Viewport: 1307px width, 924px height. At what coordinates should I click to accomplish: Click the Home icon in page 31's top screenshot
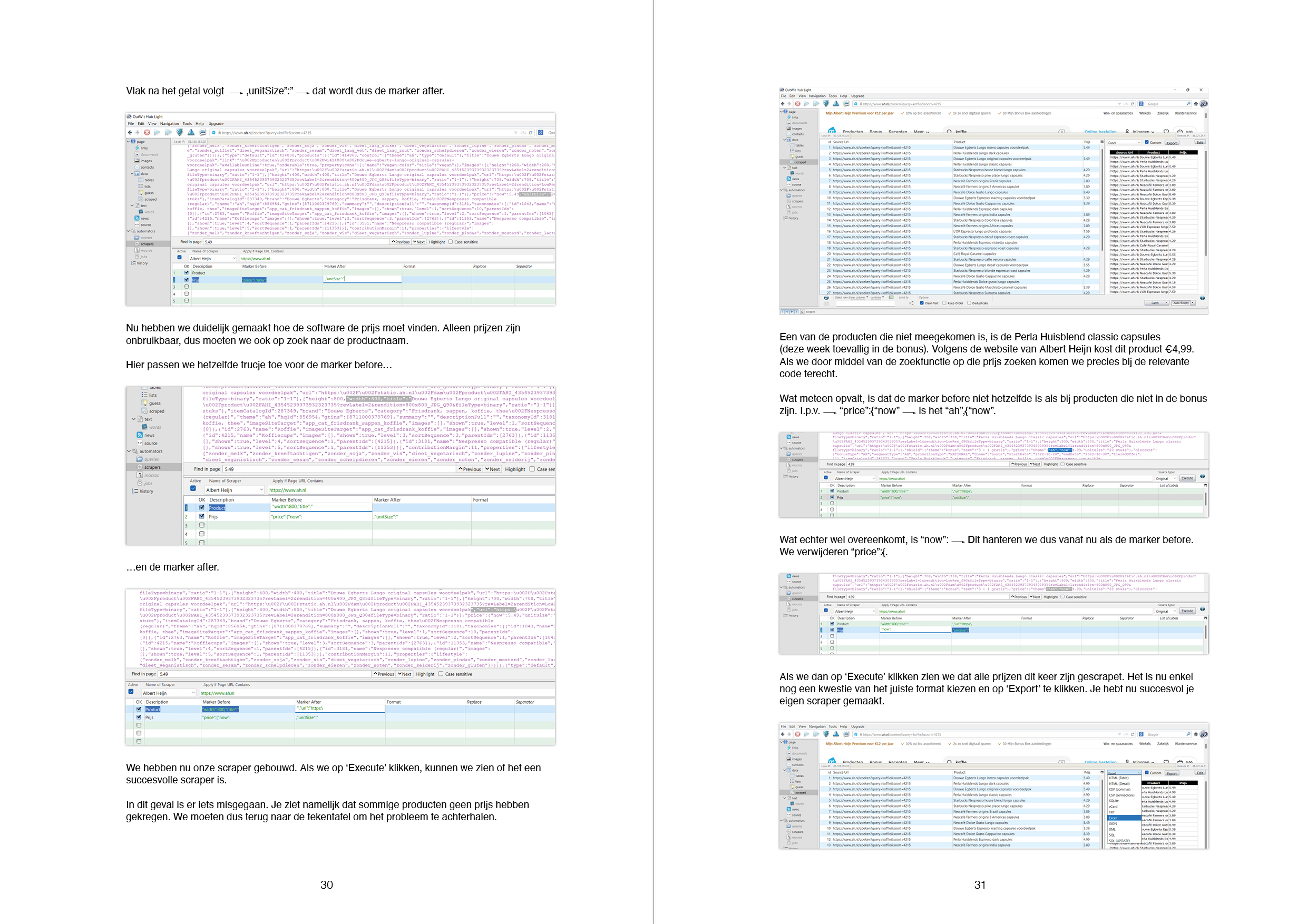click(1195, 104)
